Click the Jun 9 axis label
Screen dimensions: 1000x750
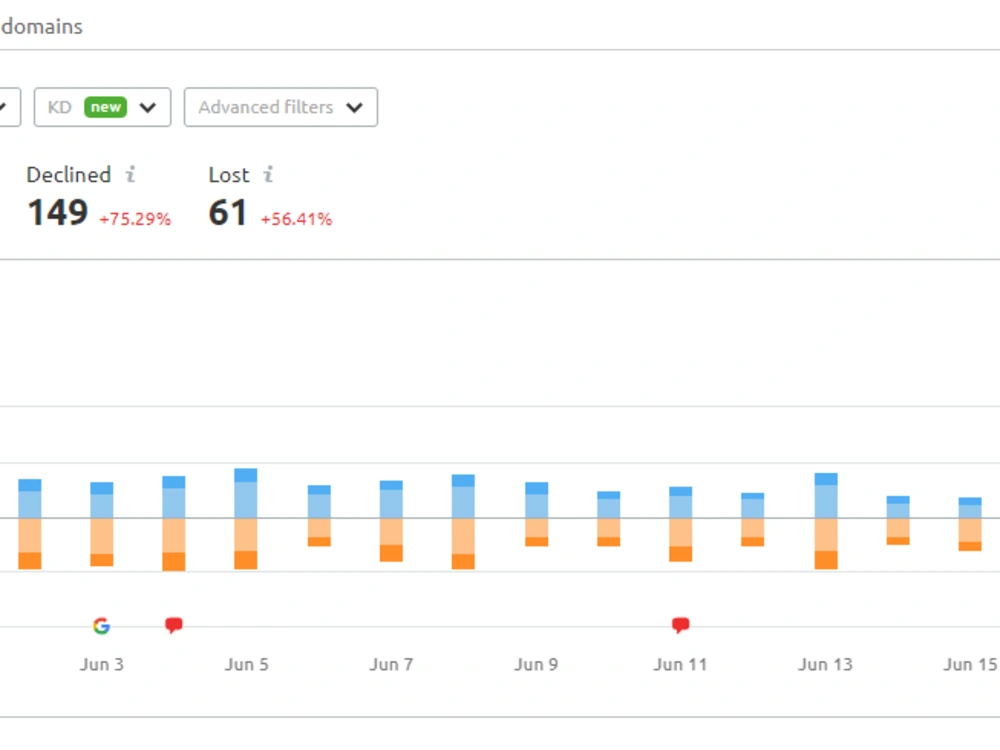point(536,665)
